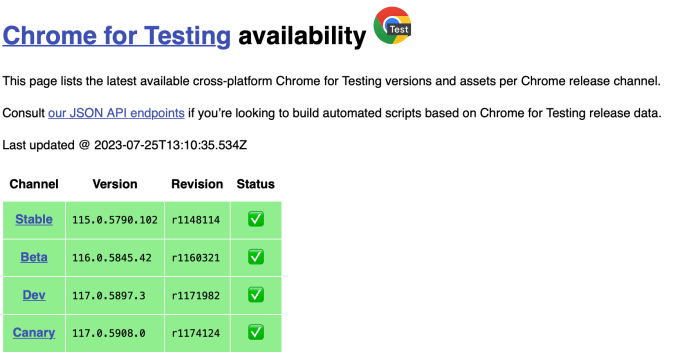The width and height of the screenshot is (700, 361).
Task: Click revision r1148114 cell
Action: [x=197, y=220]
